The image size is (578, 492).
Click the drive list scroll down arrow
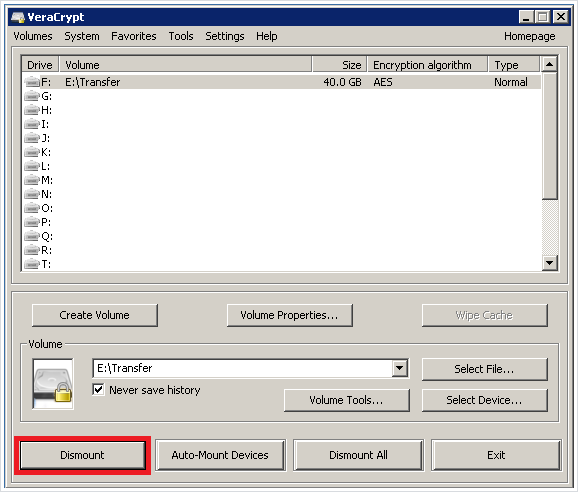point(550,263)
